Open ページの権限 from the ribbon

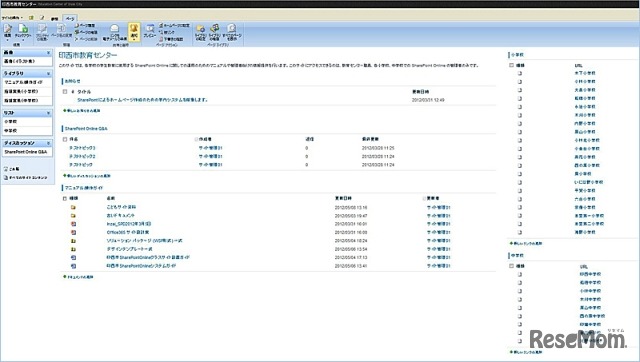point(86,32)
